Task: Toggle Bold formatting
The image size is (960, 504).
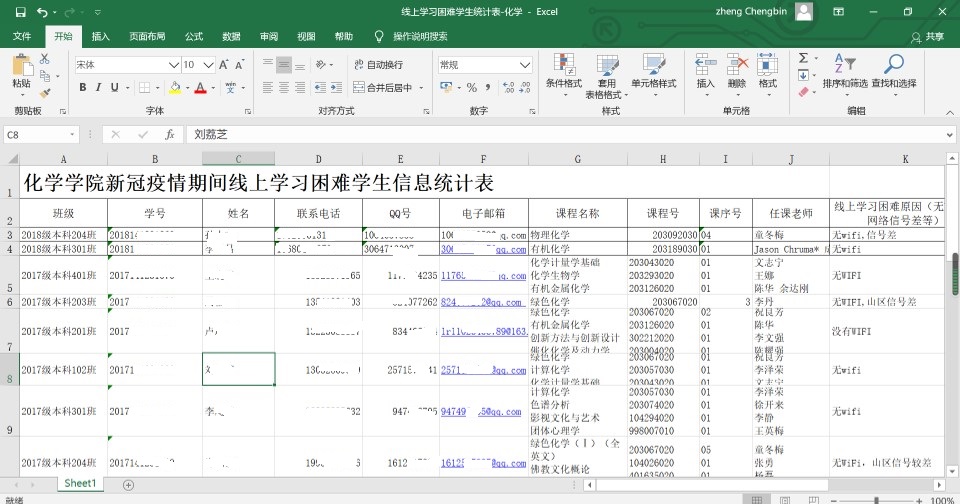Action: point(83,88)
